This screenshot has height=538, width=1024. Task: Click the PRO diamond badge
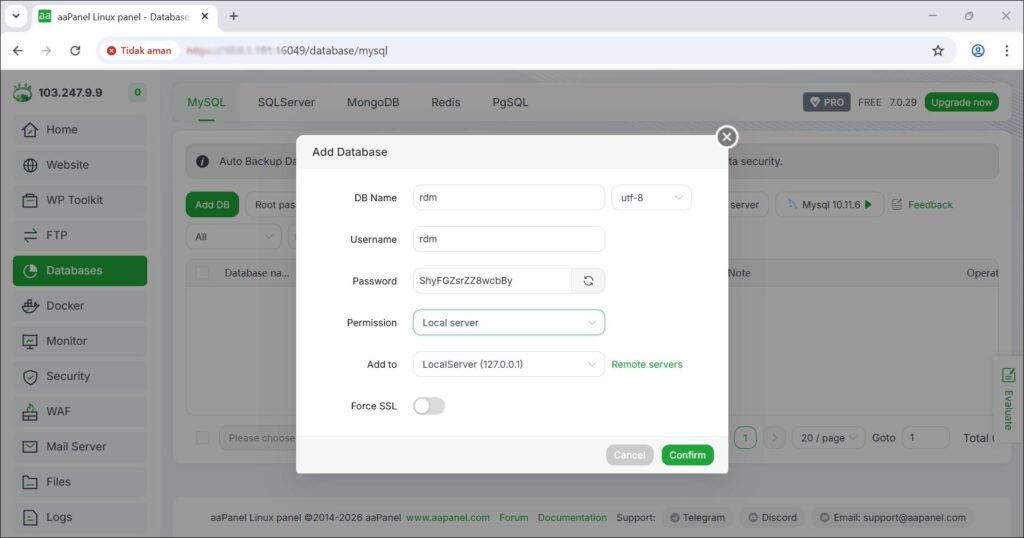(826, 103)
